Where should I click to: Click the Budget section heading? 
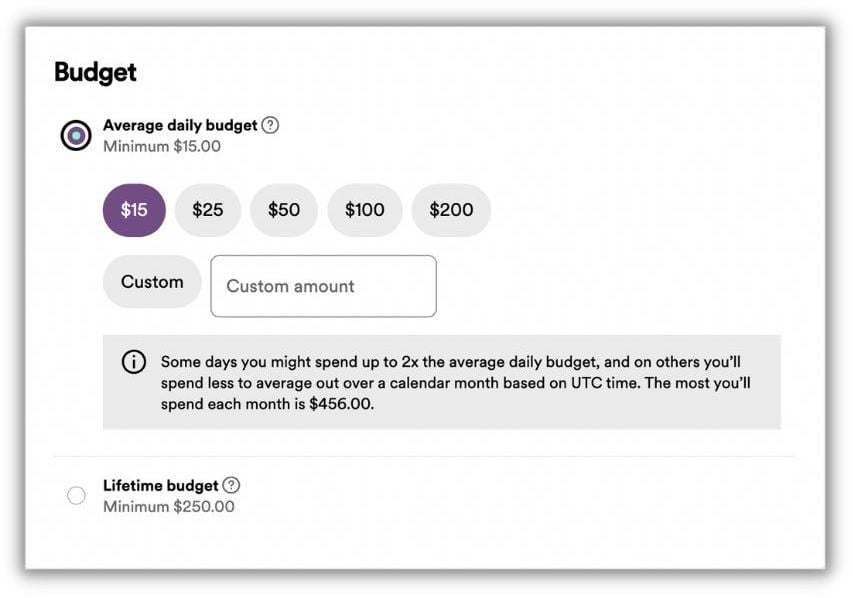coord(95,72)
